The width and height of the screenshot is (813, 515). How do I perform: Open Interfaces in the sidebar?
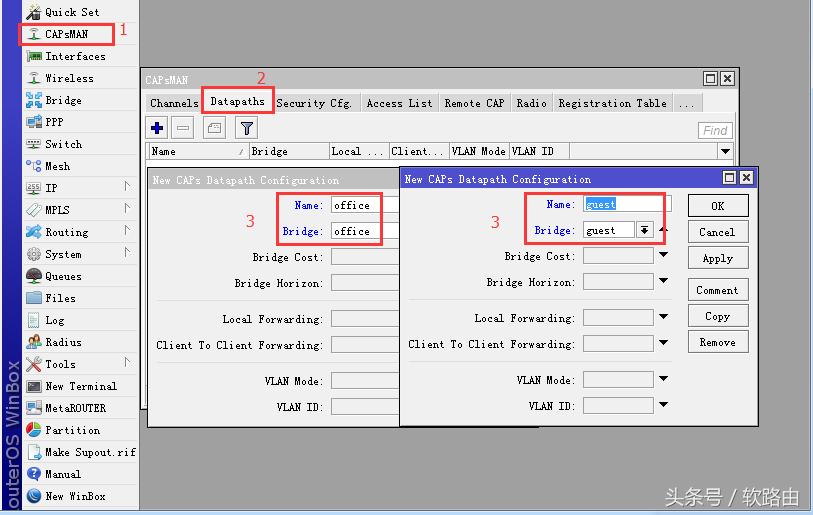(x=81, y=56)
